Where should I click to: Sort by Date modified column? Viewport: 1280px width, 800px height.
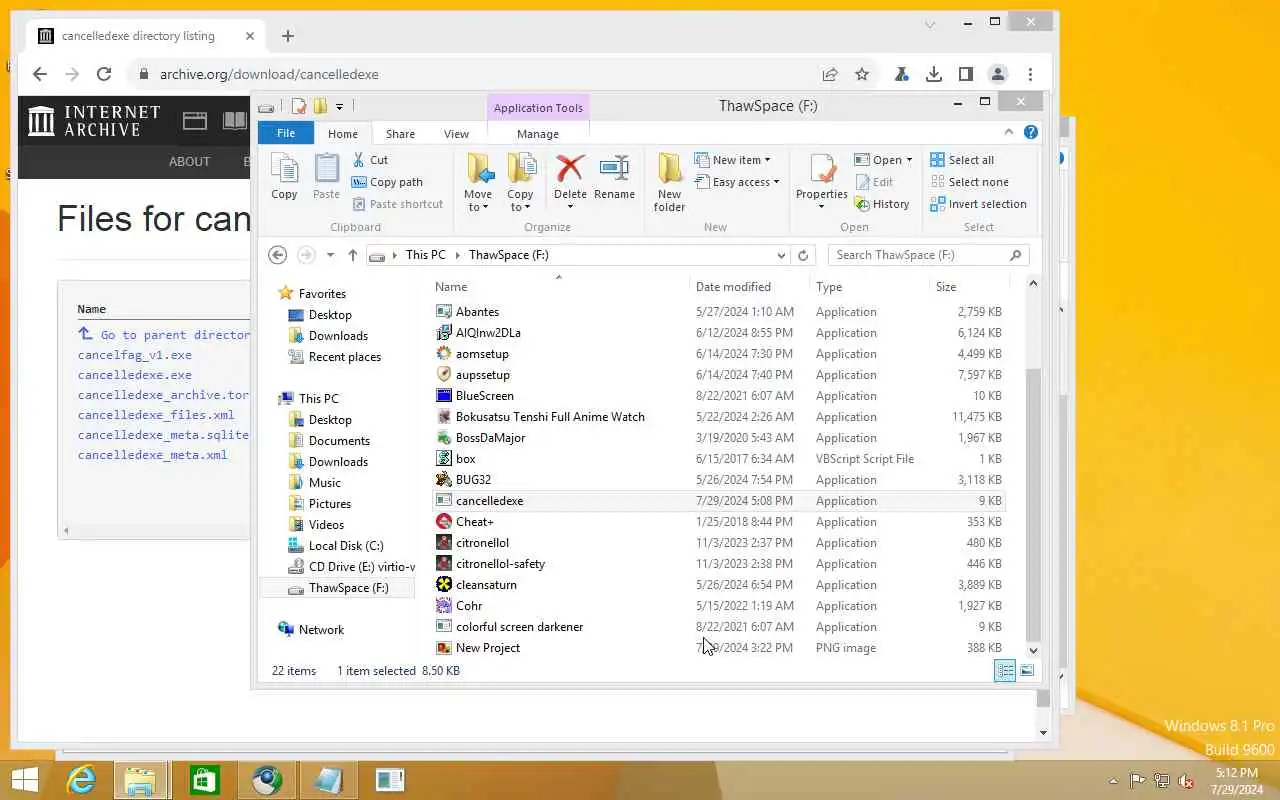(733, 287)
